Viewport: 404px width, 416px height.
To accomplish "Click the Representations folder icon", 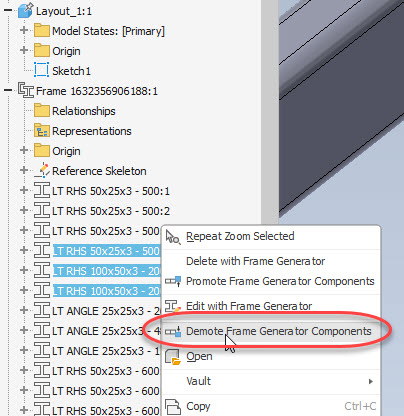I will [x=42, y=130].
